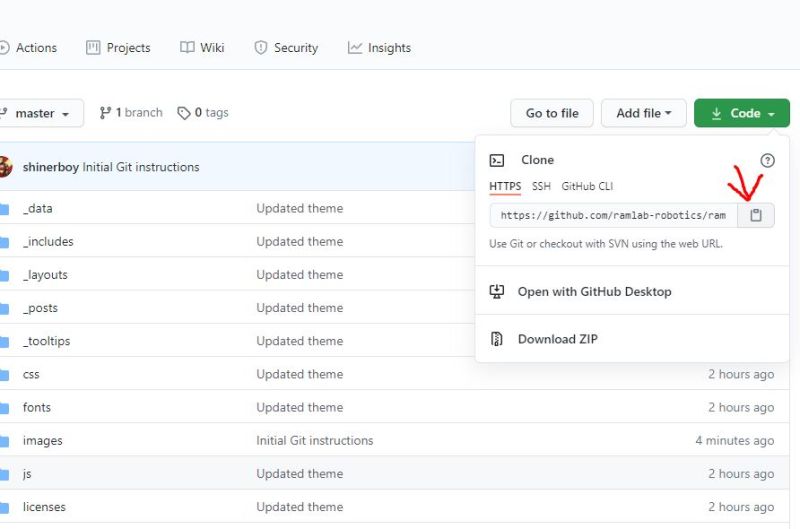Open the Wiki tab
Image resolution: width=800 pixels, height=529 pixels.
click(202, 48)
